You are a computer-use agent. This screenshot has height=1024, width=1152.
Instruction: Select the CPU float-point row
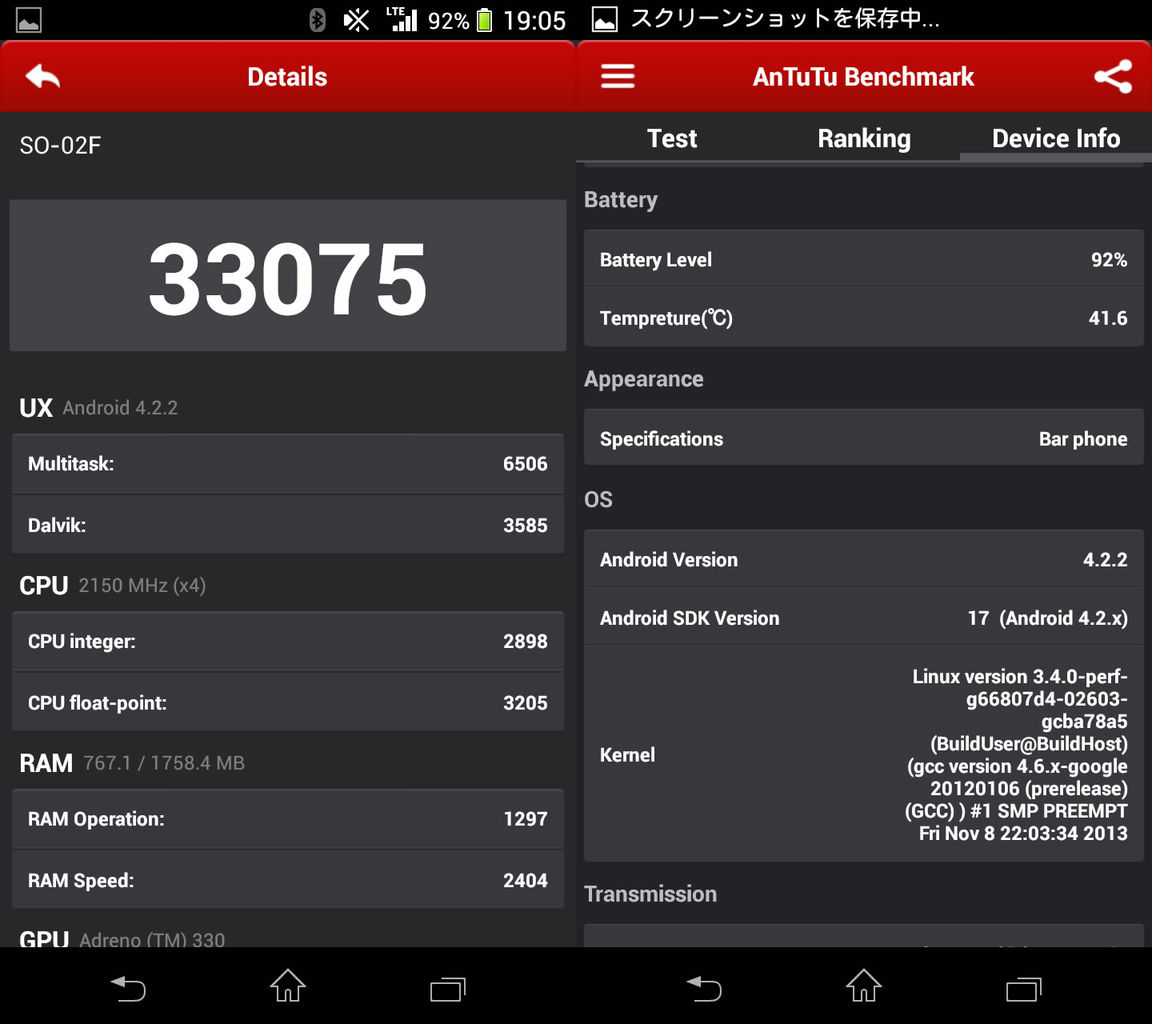[x=287, y=702]
